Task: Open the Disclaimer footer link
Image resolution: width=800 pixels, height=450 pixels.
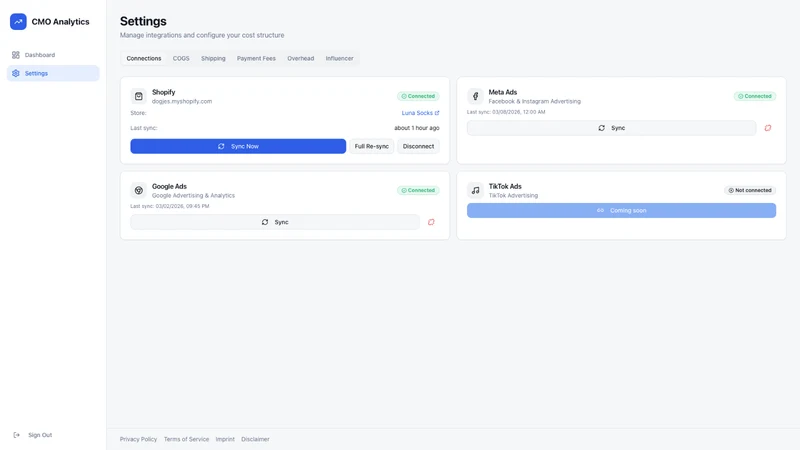Action: pos(255,439)
